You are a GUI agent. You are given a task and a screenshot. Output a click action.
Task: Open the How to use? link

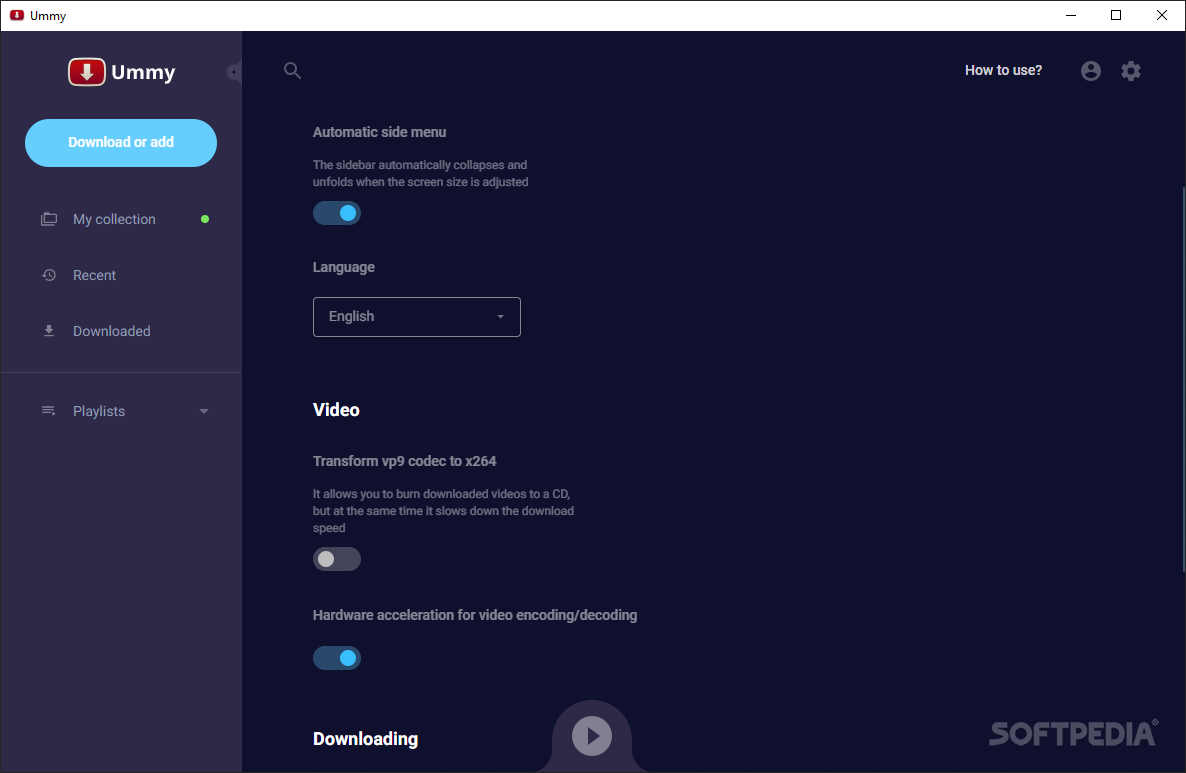(1003, 70)
